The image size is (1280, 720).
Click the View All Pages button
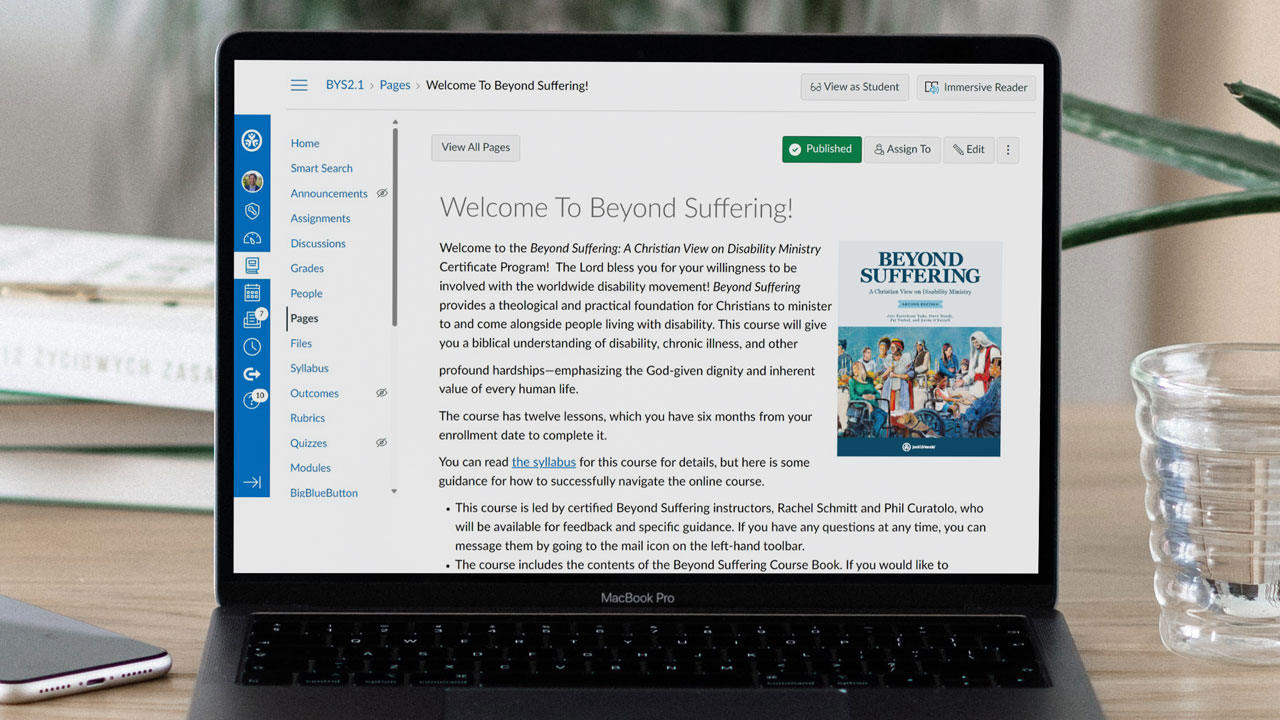click(476, 147)
